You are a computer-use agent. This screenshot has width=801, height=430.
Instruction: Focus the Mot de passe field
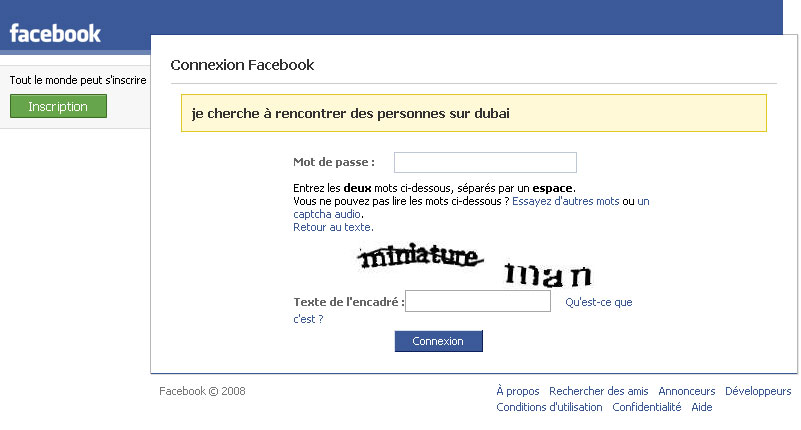[485, 162]
